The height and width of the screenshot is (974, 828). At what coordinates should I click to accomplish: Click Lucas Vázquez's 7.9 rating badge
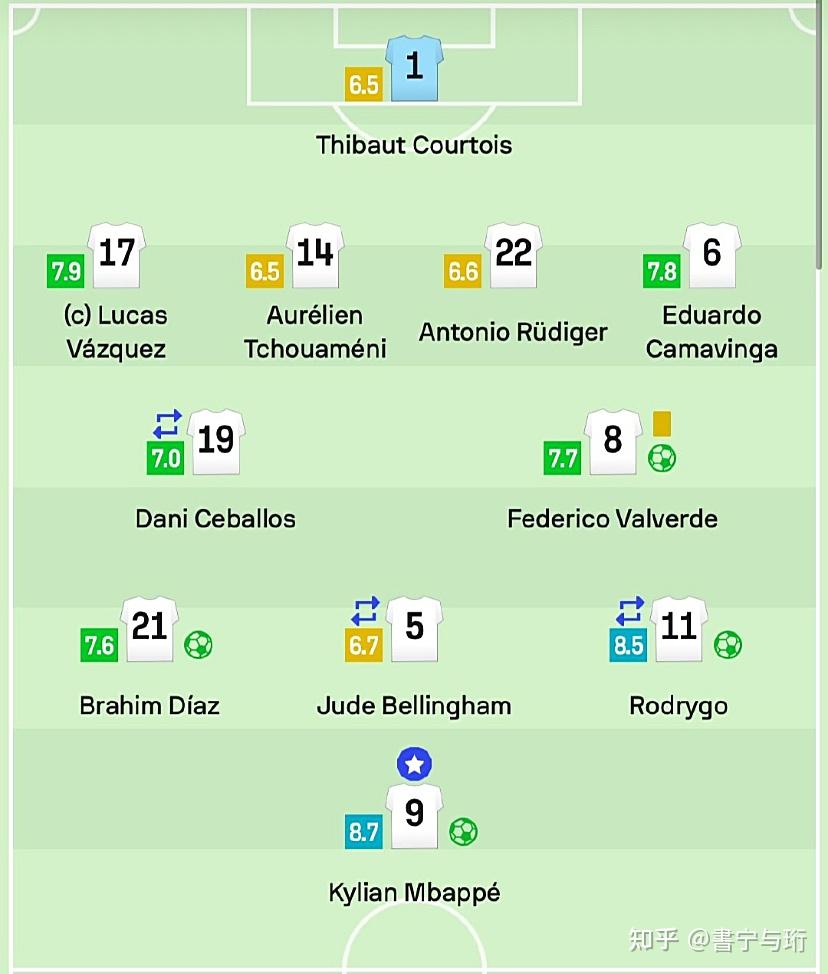pyautogui.click(x=65, y=271)
